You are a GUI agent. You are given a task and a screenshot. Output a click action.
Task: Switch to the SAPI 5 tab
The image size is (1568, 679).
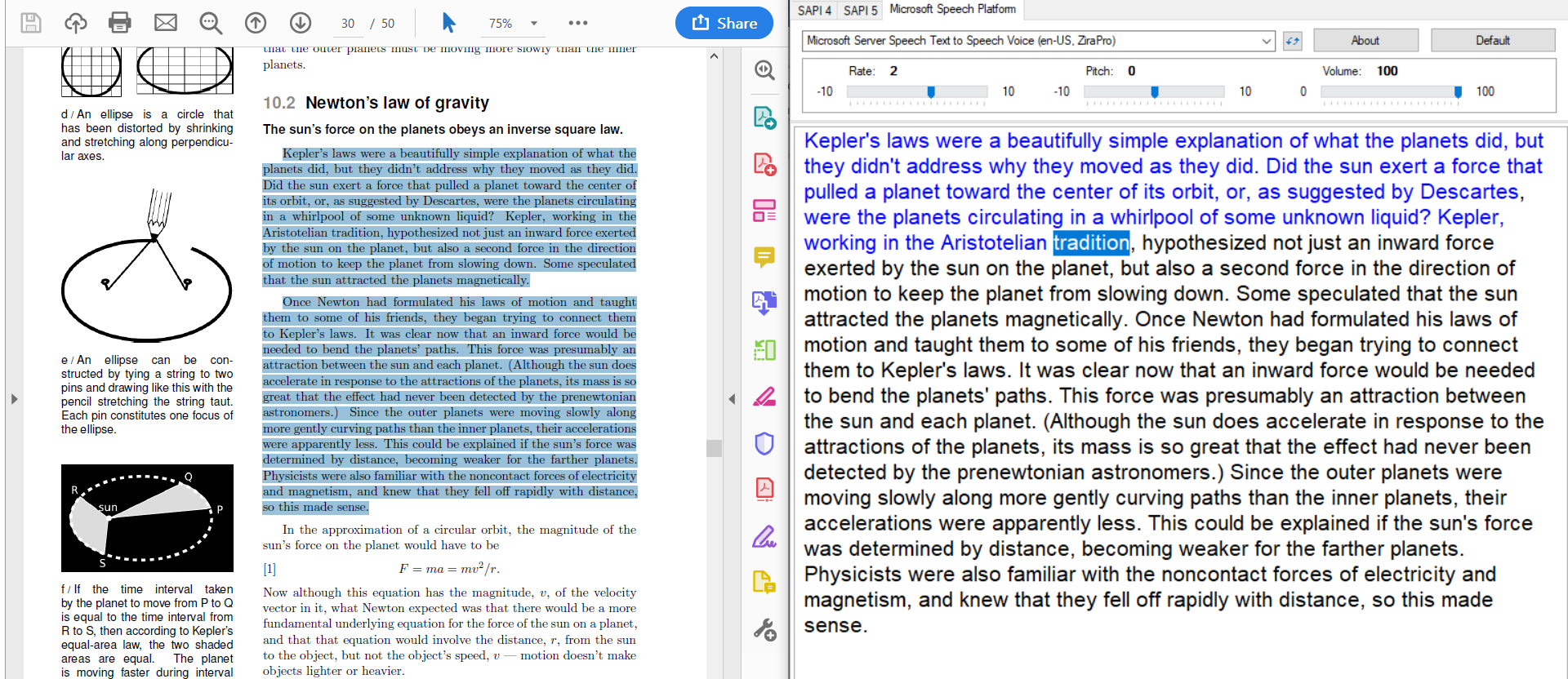pos(860,10)
